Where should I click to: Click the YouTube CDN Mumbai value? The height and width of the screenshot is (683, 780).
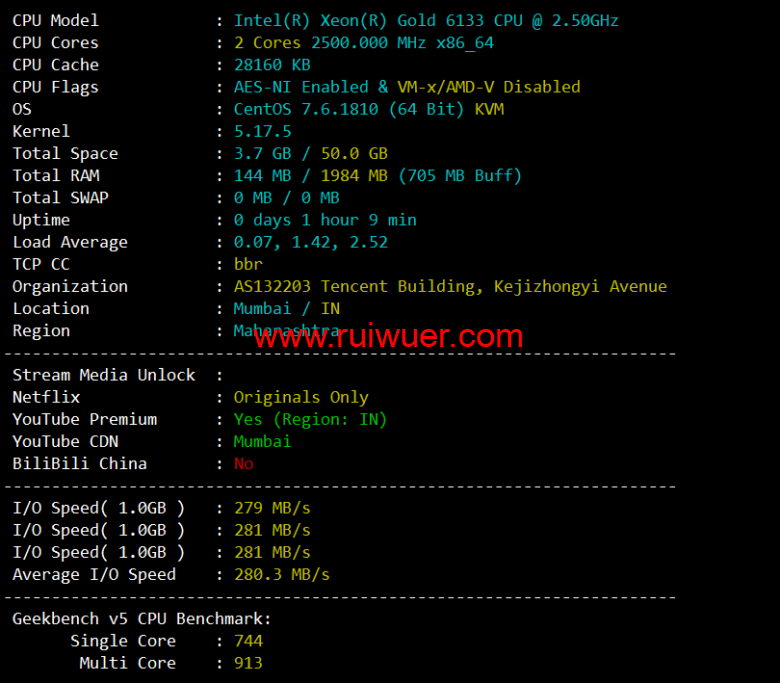[262, 442]
